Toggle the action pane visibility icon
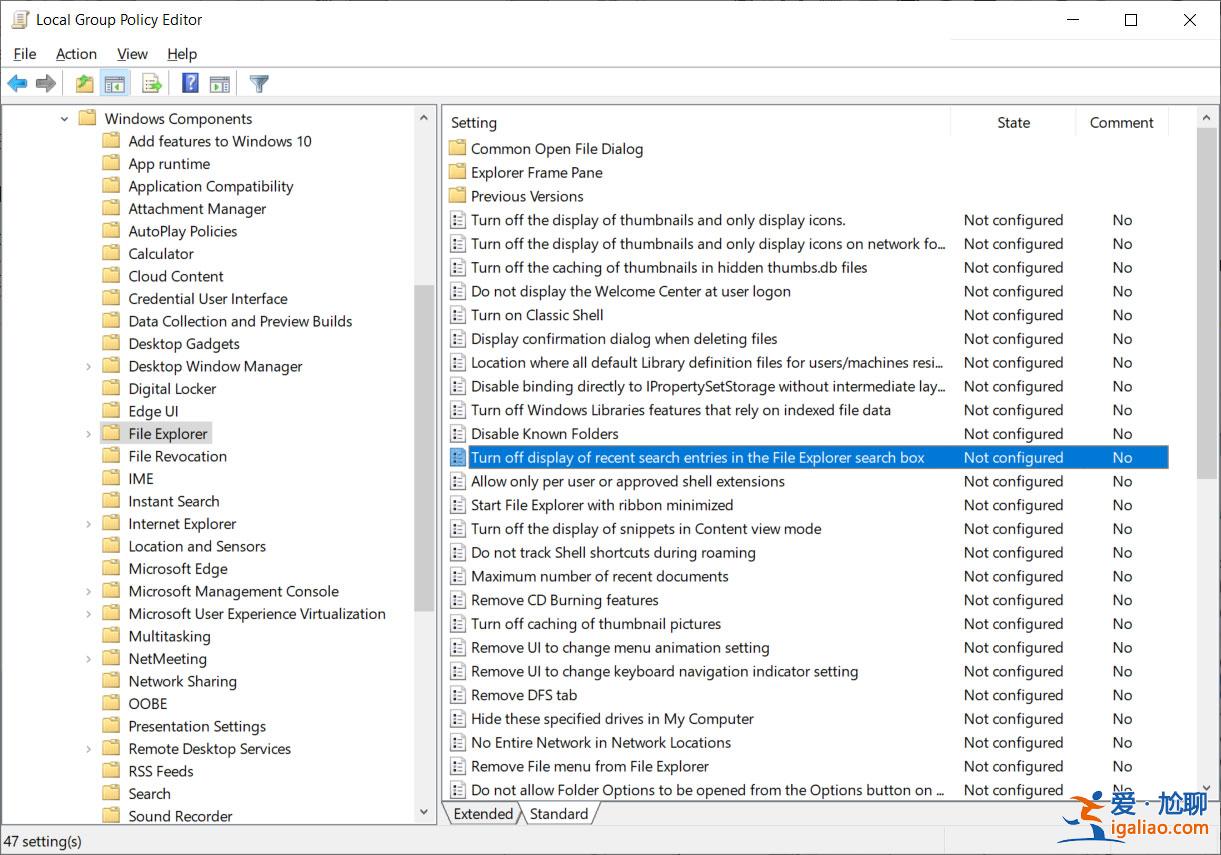Screen dimensions: 1221x855 [x=220, y=83]
